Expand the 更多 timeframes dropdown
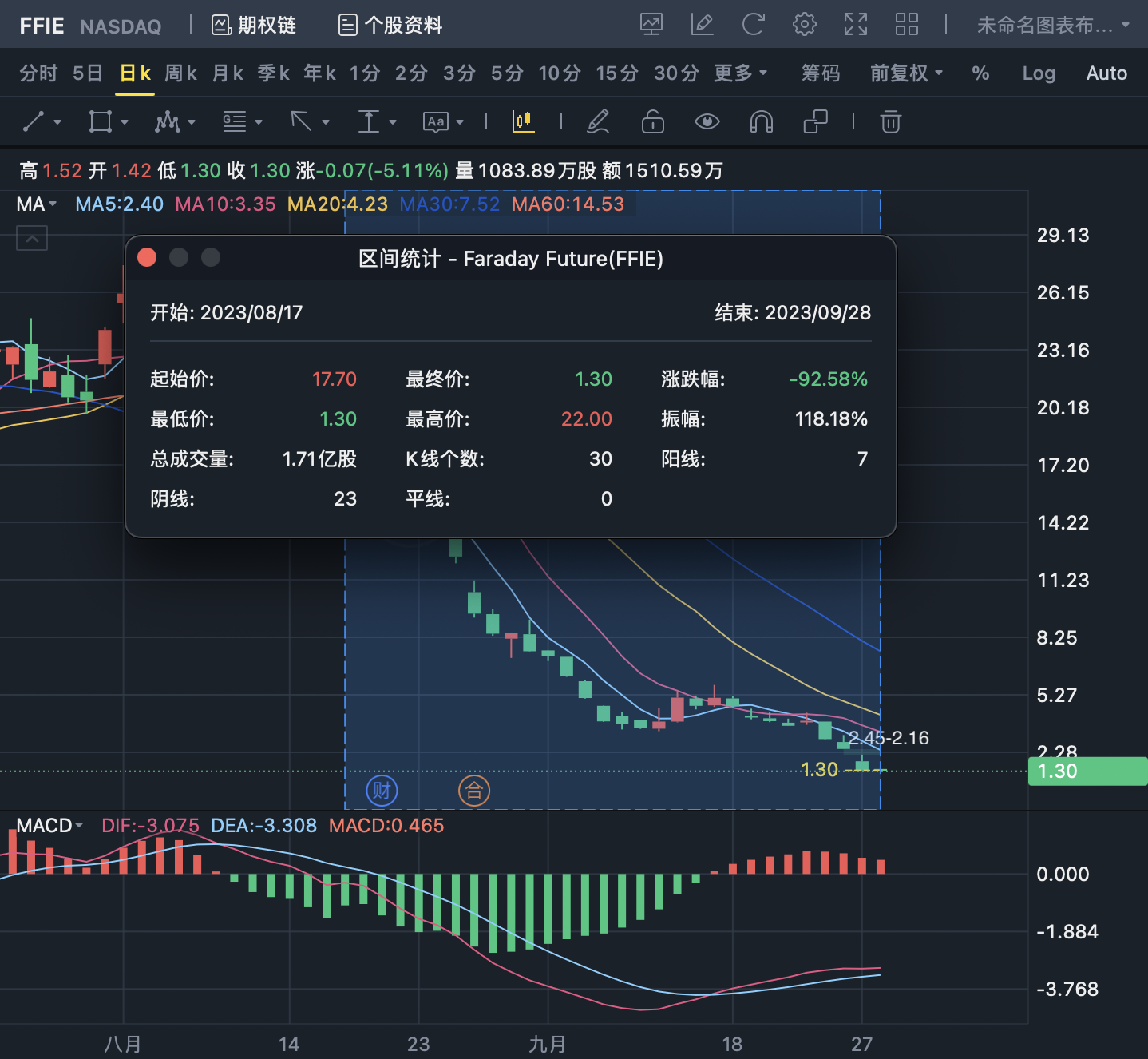 pos(741,73)
